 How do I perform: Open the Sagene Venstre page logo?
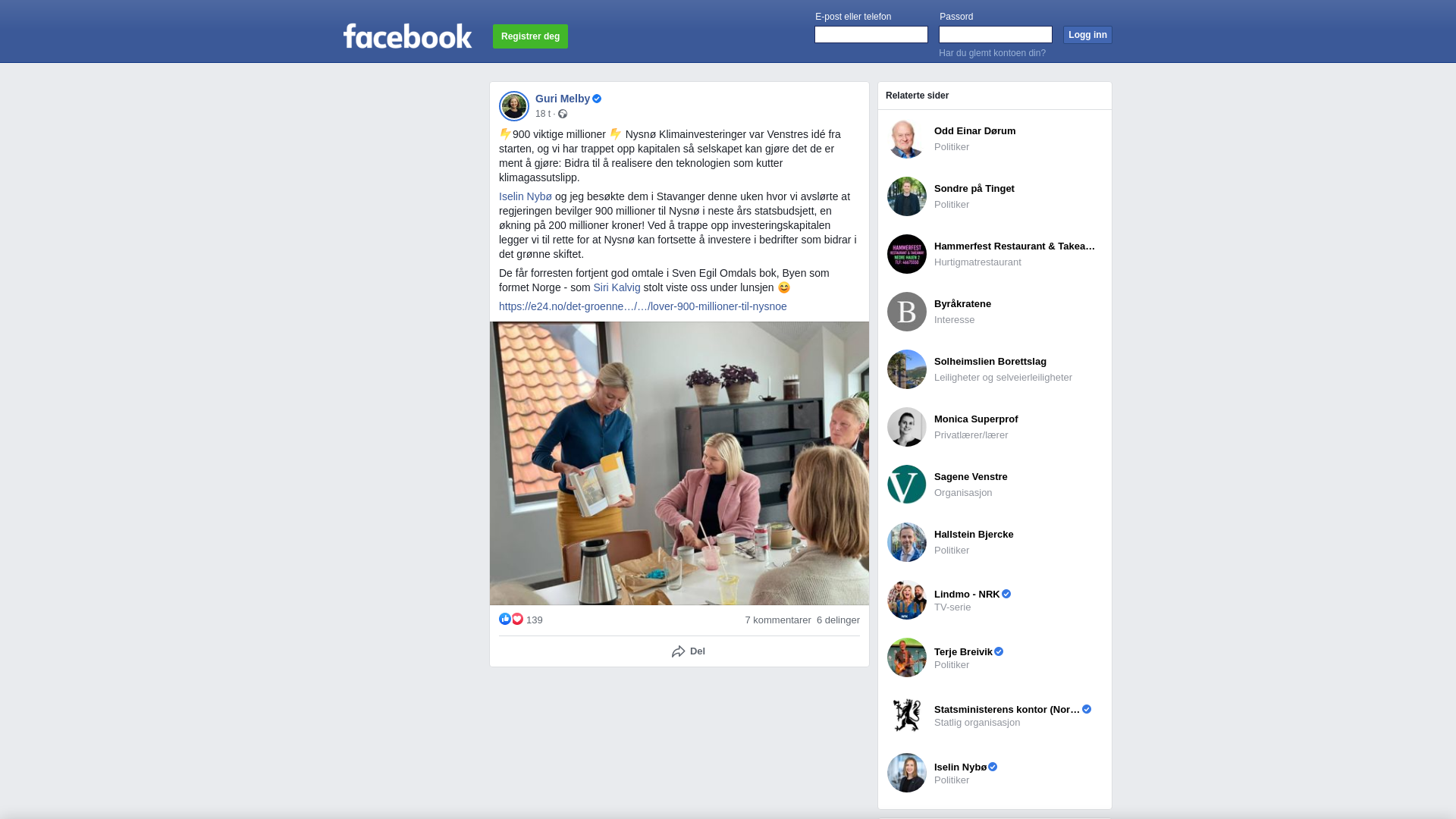[907, 485]
